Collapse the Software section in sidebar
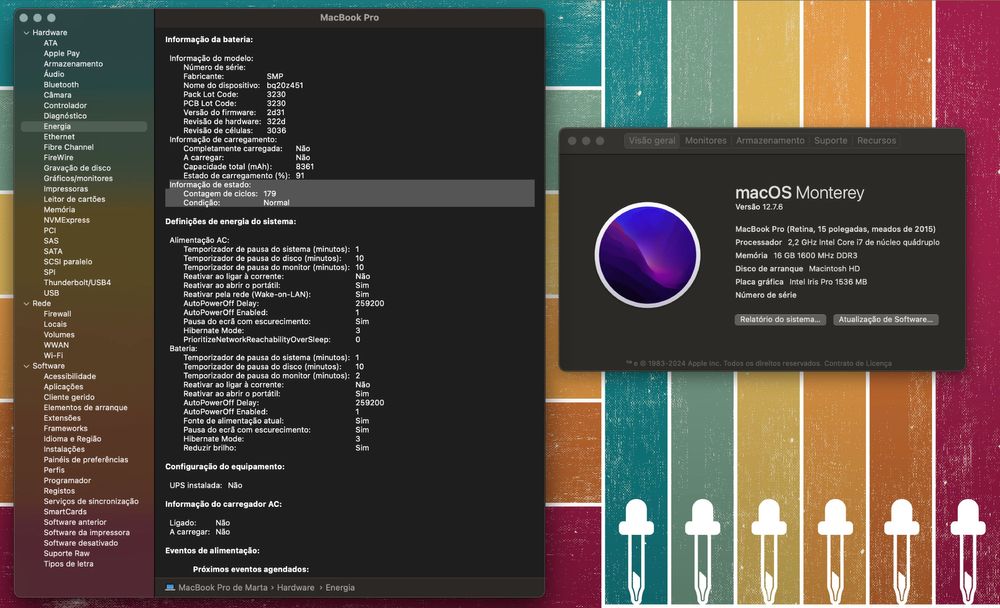 [x=26, y=366]
